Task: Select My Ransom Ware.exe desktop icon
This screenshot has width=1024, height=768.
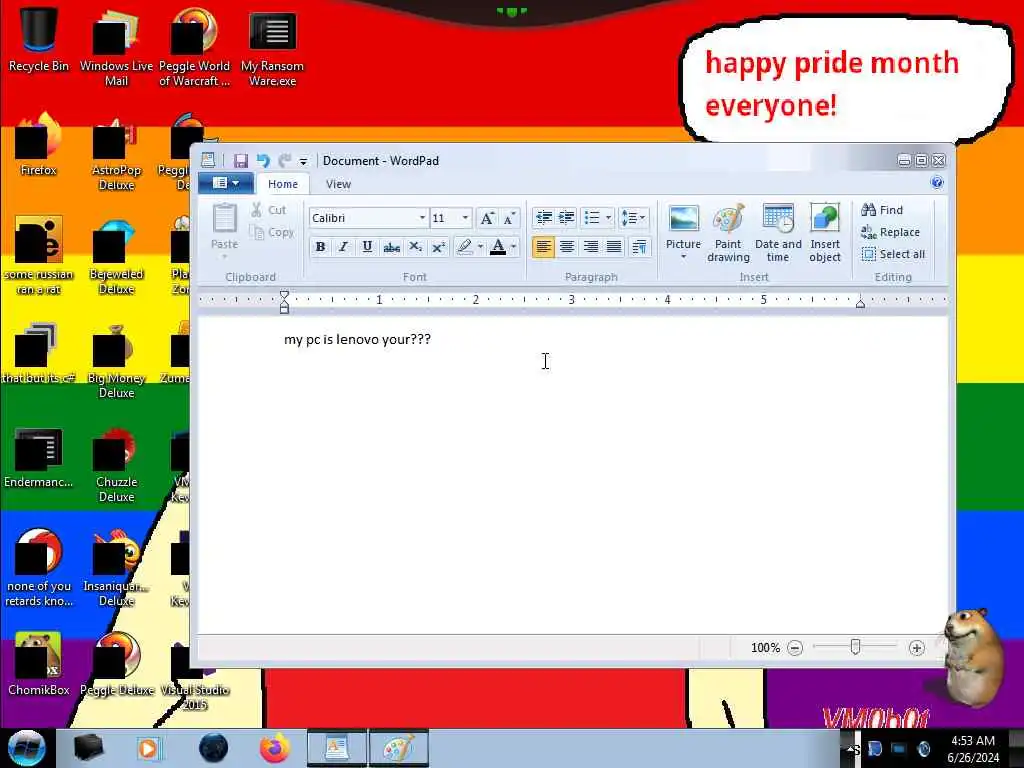Action: click(x=272, y=47)
